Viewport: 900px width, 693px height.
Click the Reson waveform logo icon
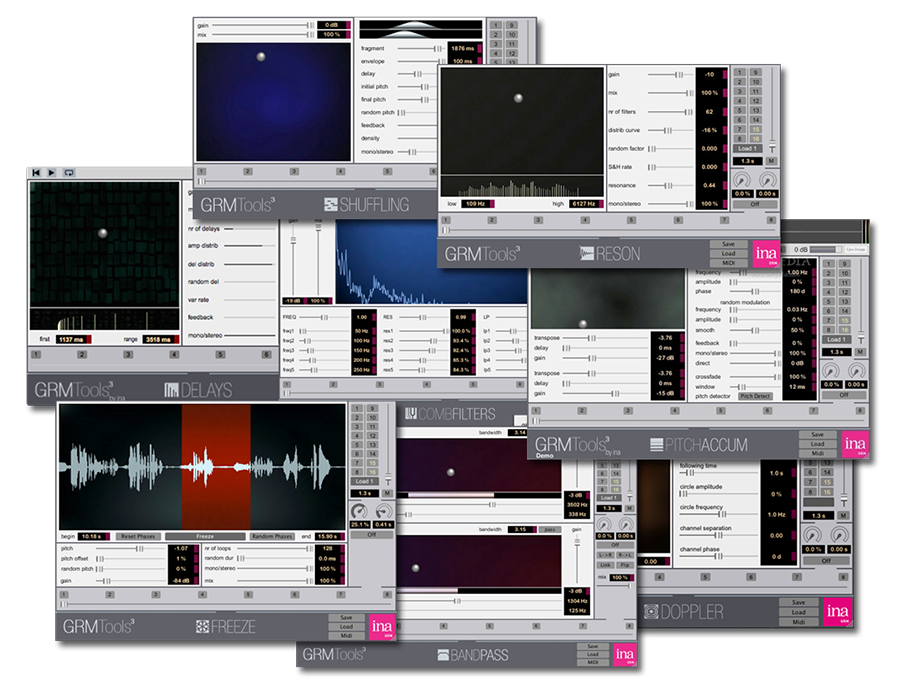point(587,254)
